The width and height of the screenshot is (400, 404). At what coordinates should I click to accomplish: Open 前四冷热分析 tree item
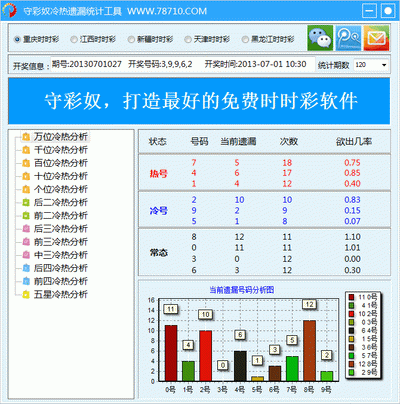[61, 281]
